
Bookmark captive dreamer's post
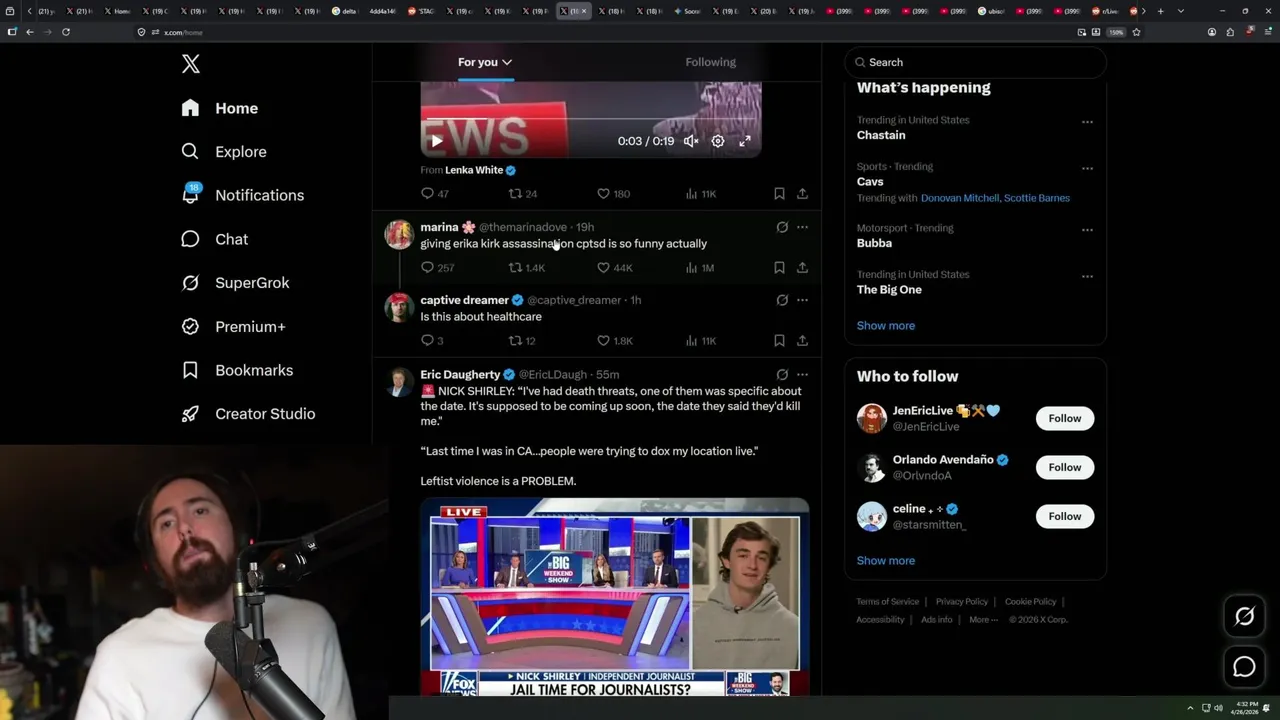pos(779,341)
